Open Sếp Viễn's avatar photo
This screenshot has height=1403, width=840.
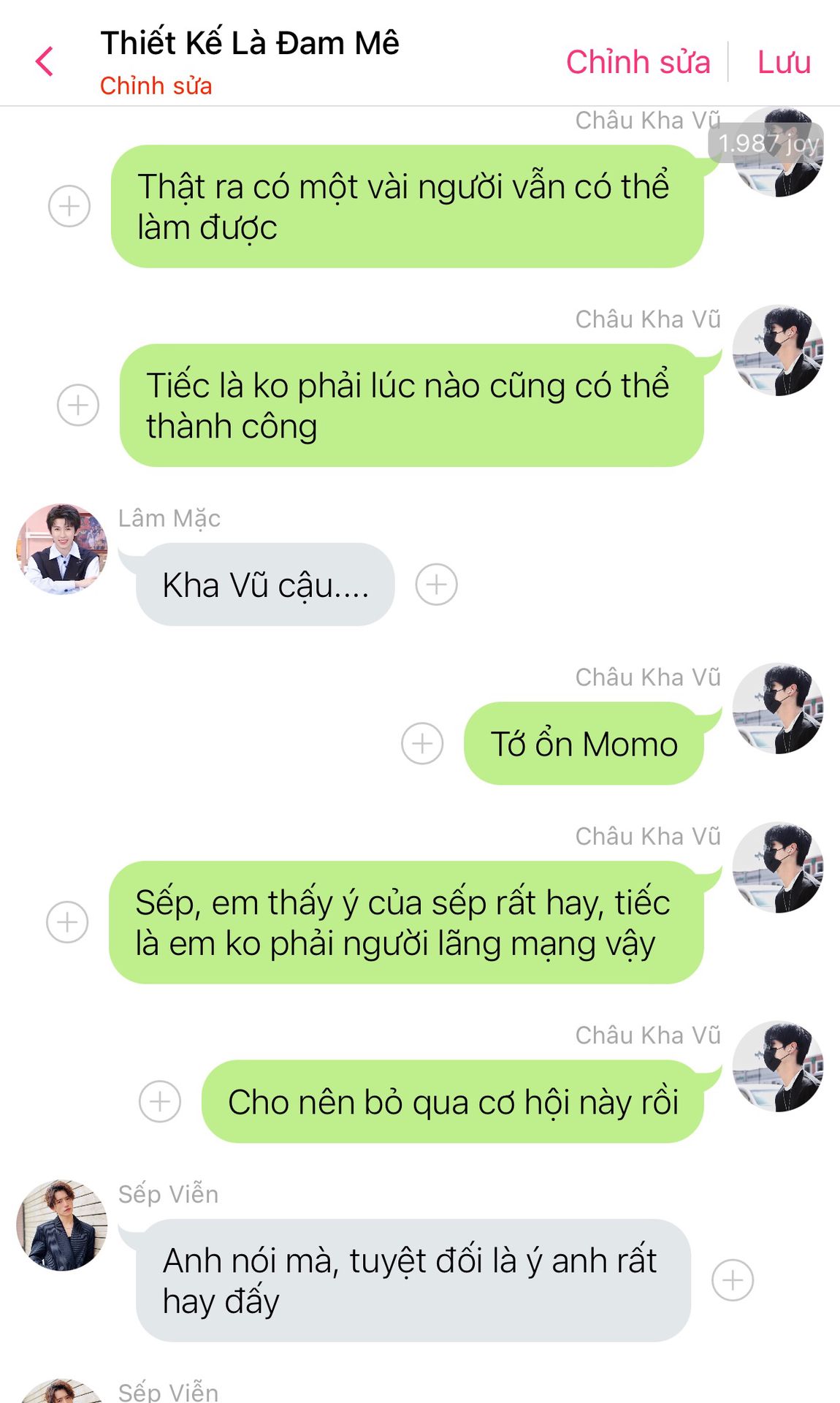coord(62,1225)
